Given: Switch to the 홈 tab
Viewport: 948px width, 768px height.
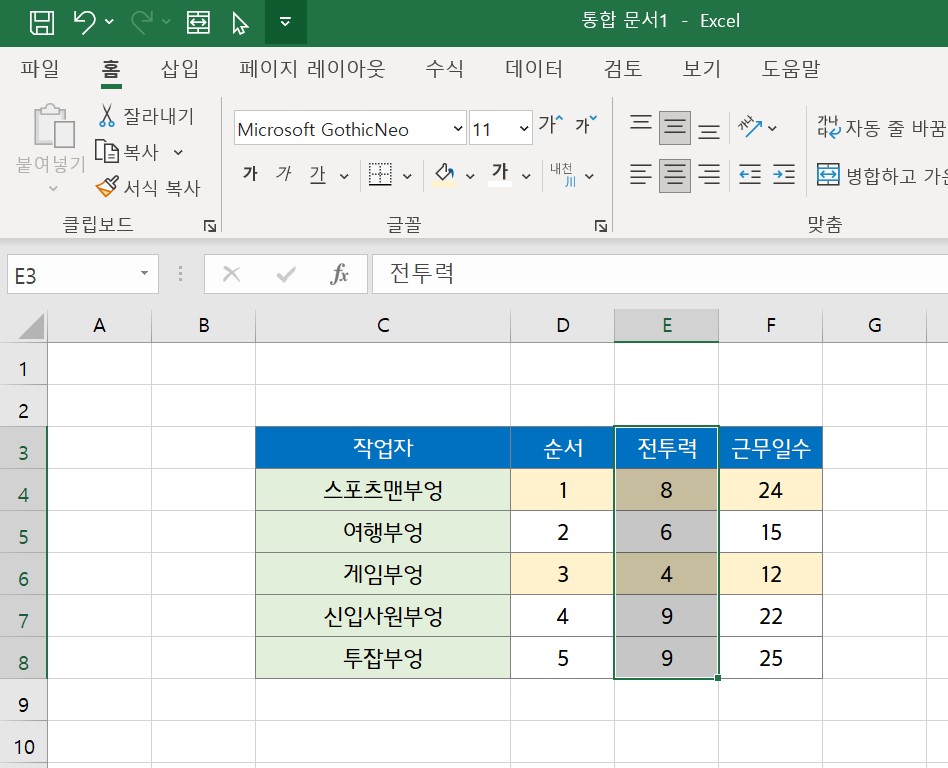Looking at the screenshot, I should (111, 69).
